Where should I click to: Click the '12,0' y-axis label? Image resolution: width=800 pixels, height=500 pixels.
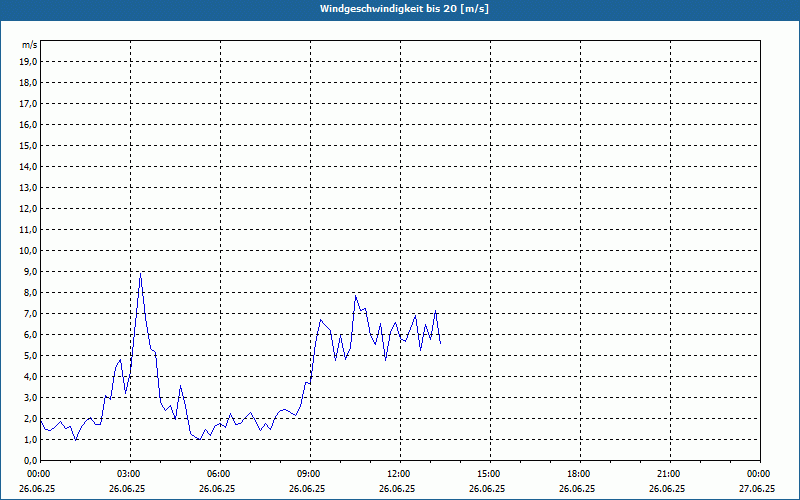point(29,209)
